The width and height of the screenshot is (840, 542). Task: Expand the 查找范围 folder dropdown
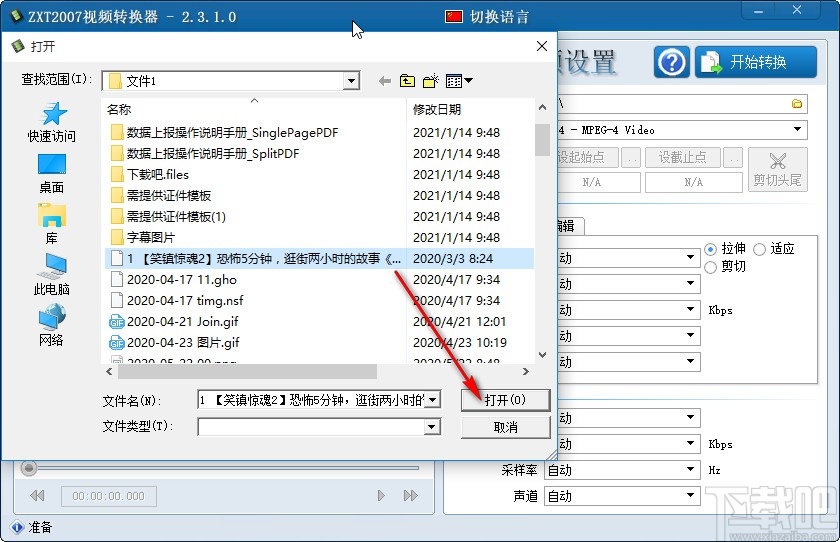click(x=351, y=81)
